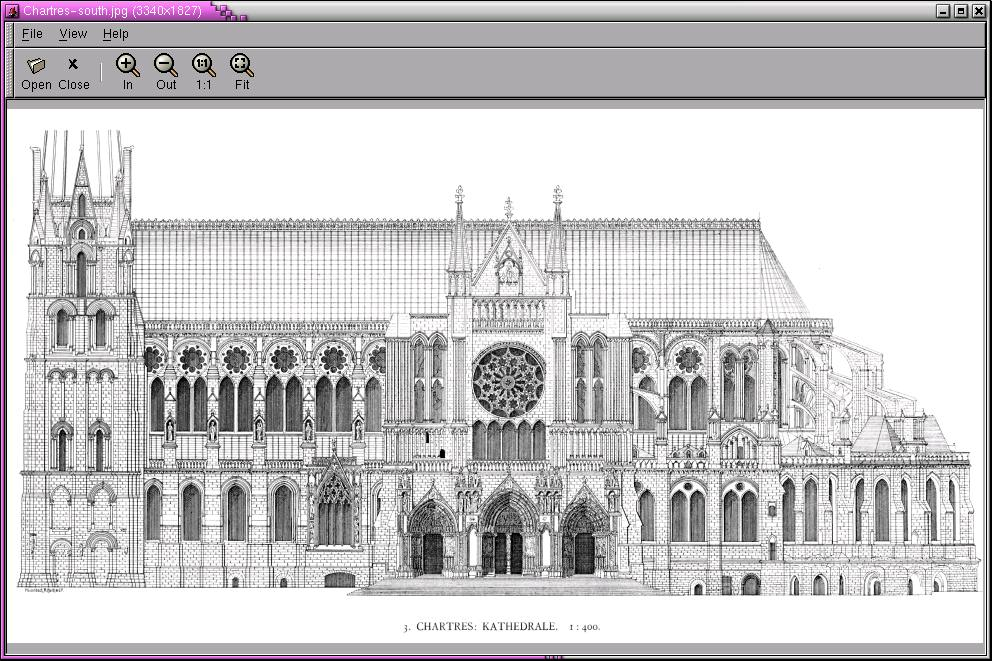Open the File menu
992x661 pixels.
click(32, 34)
